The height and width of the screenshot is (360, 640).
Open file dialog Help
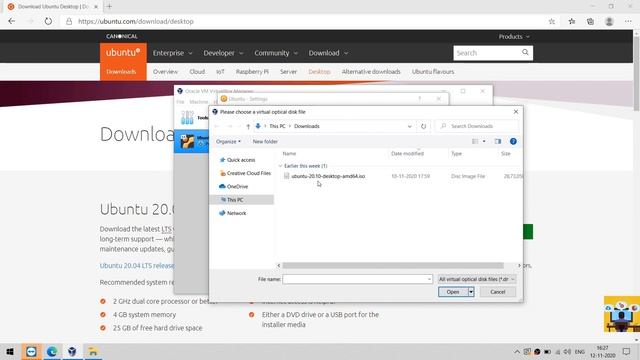pos(513,141)
